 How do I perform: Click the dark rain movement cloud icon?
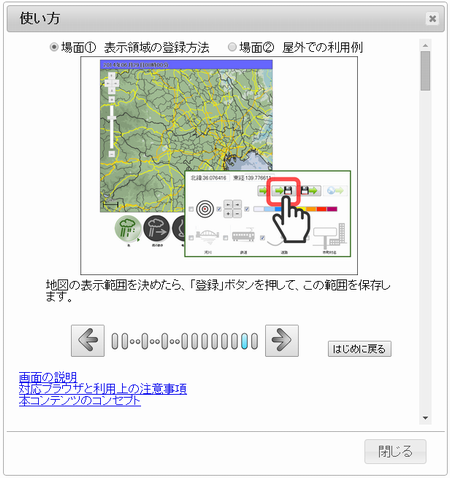coord(156,228)
